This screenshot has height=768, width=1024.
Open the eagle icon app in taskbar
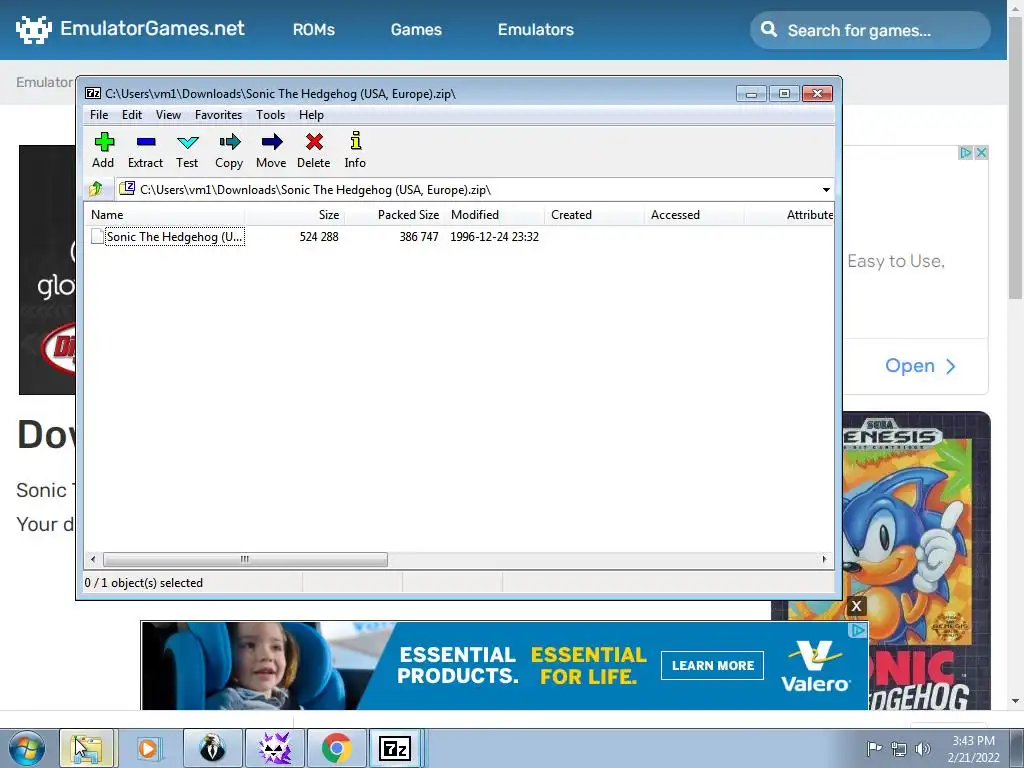pyautogui.click(x=212, y=748)
